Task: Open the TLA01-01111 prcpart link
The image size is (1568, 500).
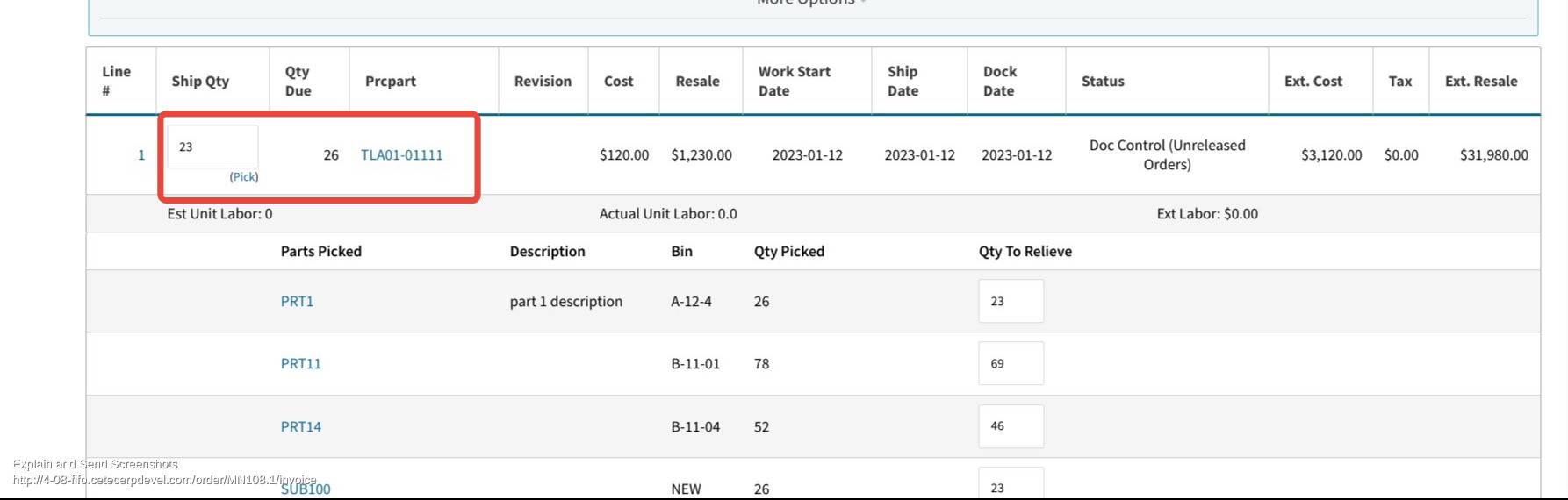Action: [402, 155]
